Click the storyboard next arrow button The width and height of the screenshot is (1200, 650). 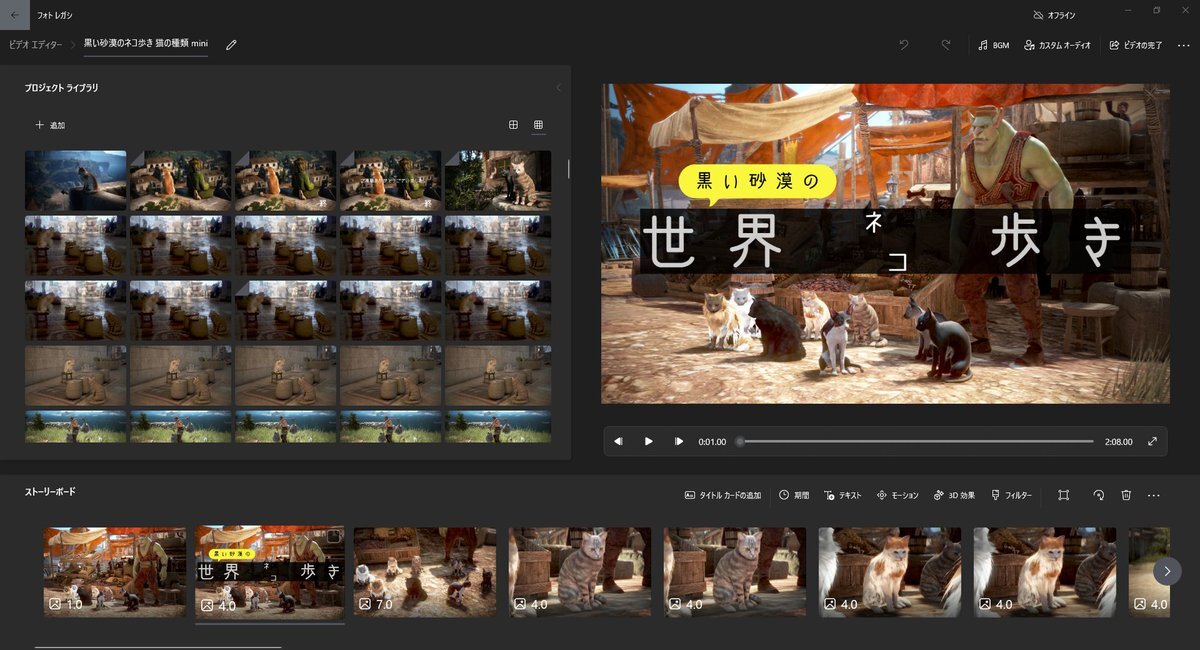[1166, 571]
